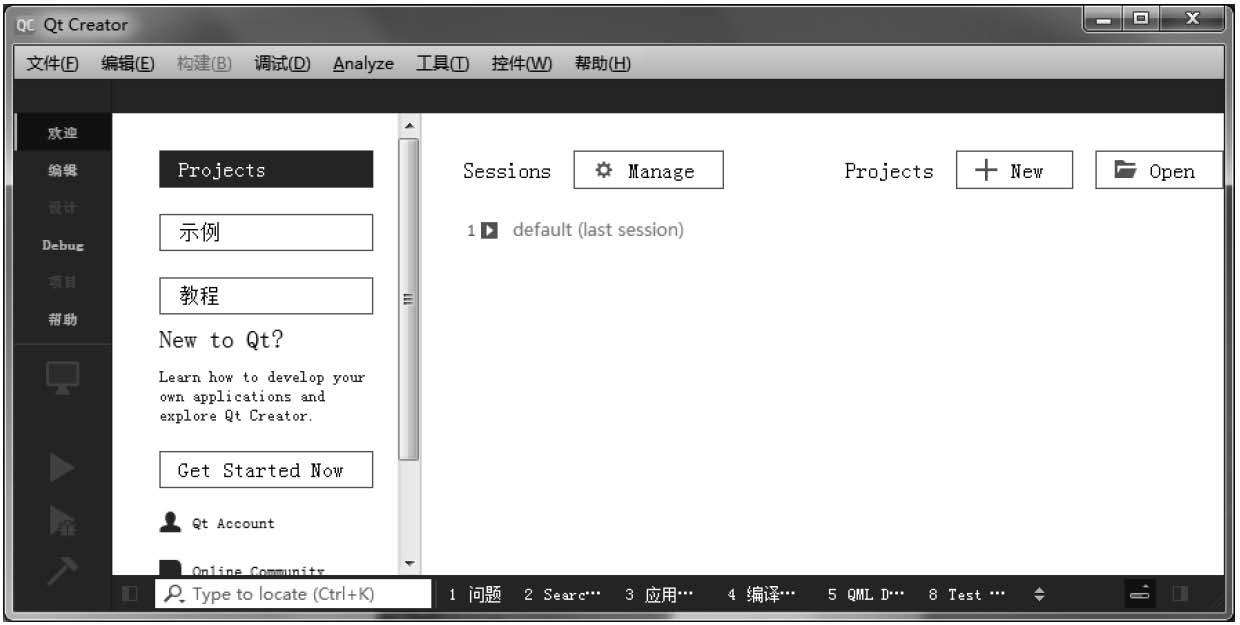Open the Analyze menu
The image size is (1240, 625).
(x=363, y=63)
